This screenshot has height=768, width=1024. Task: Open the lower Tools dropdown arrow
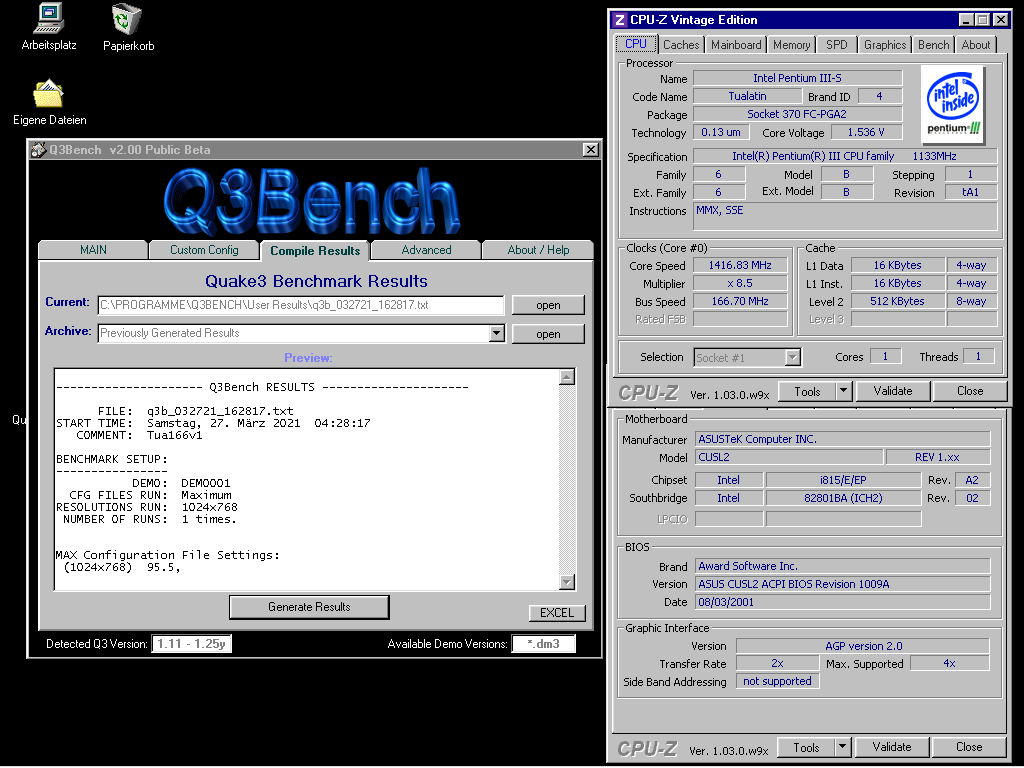point(842,747)
